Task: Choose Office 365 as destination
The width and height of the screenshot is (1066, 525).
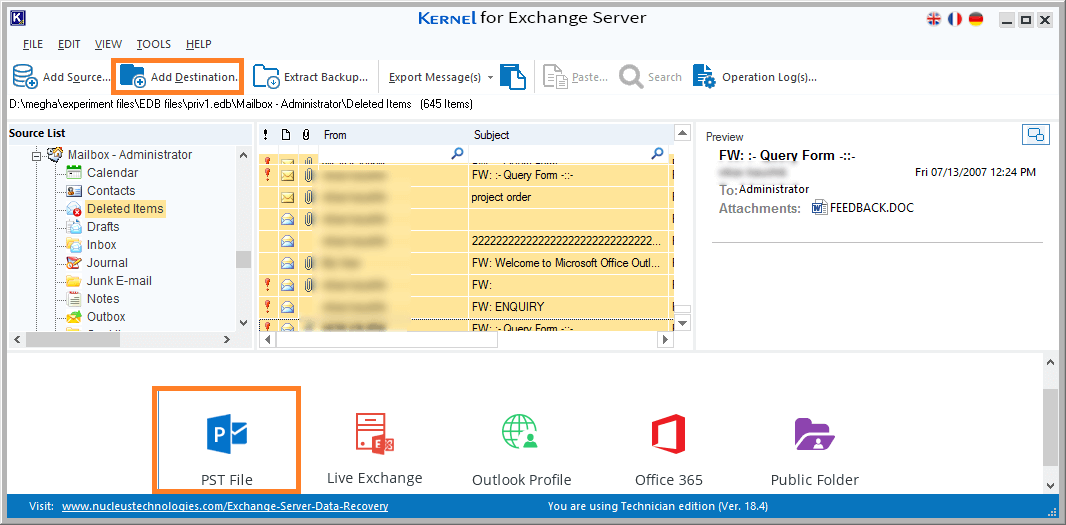Action: 668,450
